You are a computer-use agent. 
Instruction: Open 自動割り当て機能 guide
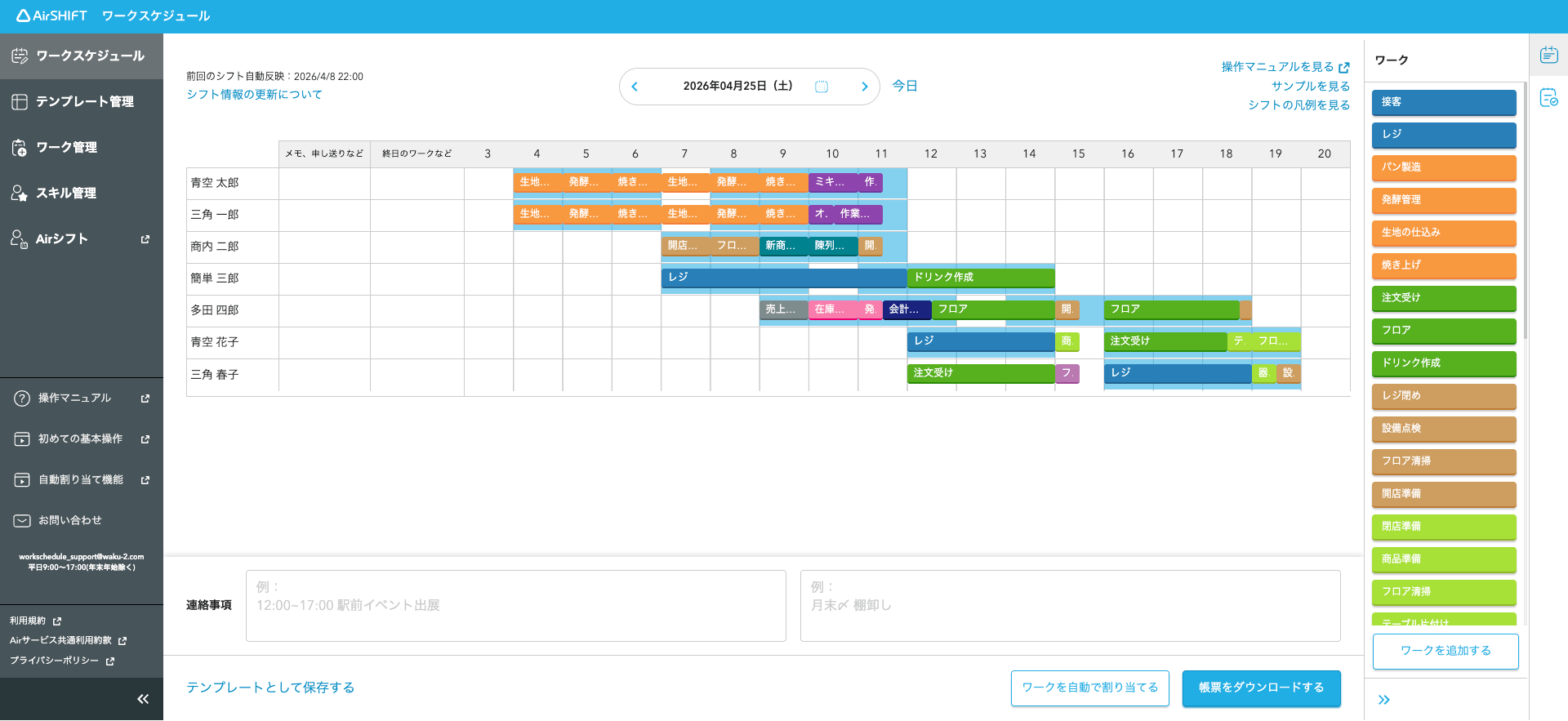coord(82,479)
